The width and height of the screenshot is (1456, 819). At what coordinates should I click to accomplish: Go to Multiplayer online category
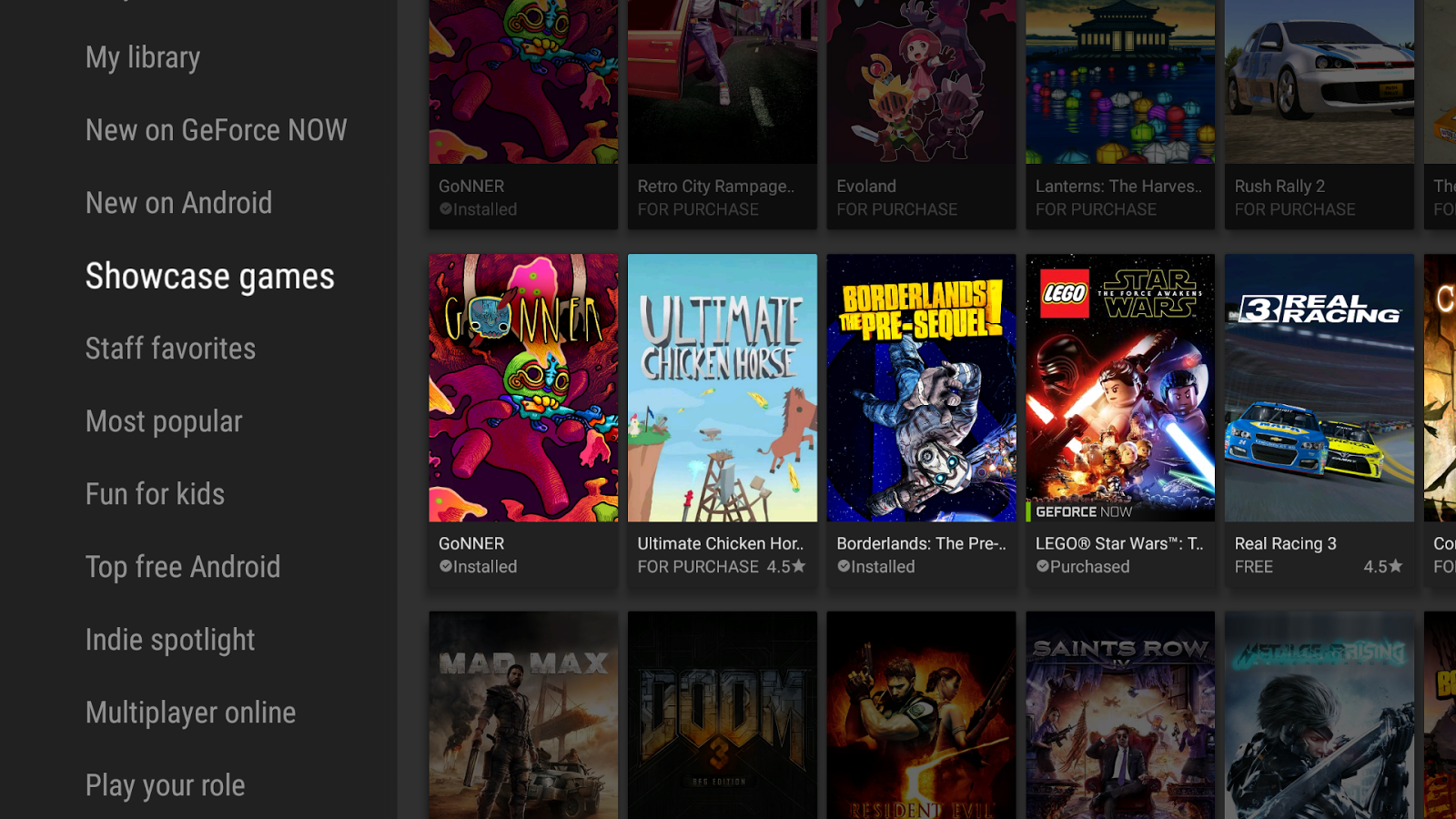[190, 713]
